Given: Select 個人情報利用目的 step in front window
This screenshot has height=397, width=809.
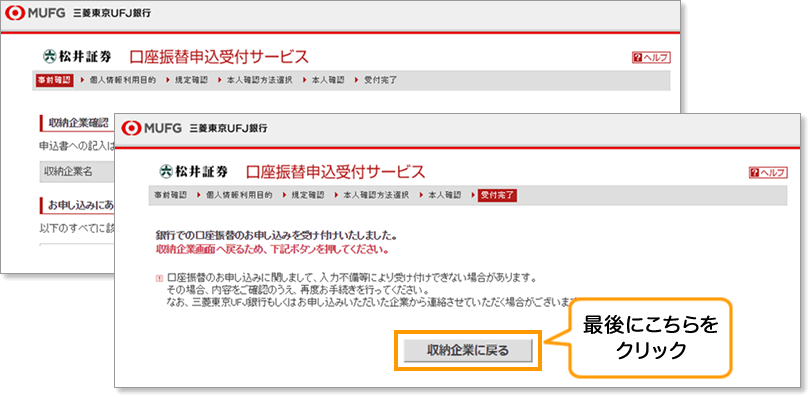Looking at the screenshot, I should tap(239, 196).
